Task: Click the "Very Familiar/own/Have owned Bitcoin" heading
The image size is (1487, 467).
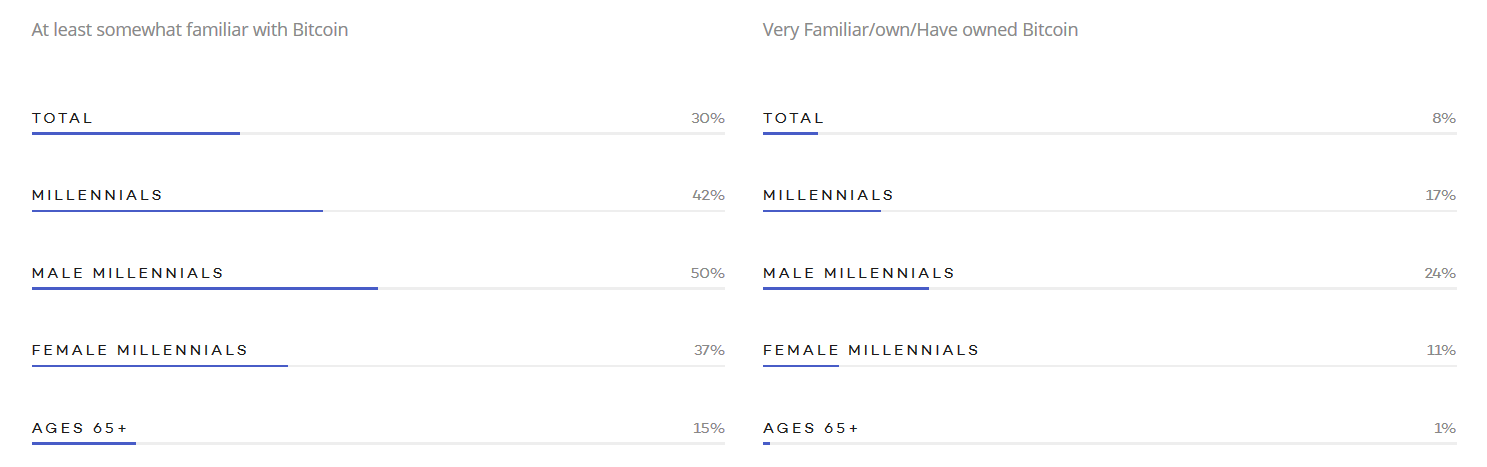Action: point(920,30)
